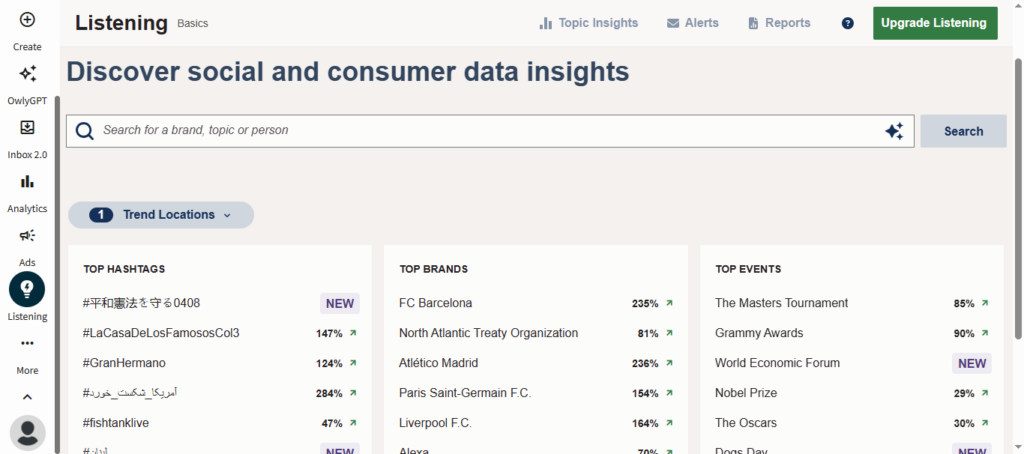Open the Liverpool F.C. brand
This screenshot has height=454, width=1024.
tap(436, 423)
